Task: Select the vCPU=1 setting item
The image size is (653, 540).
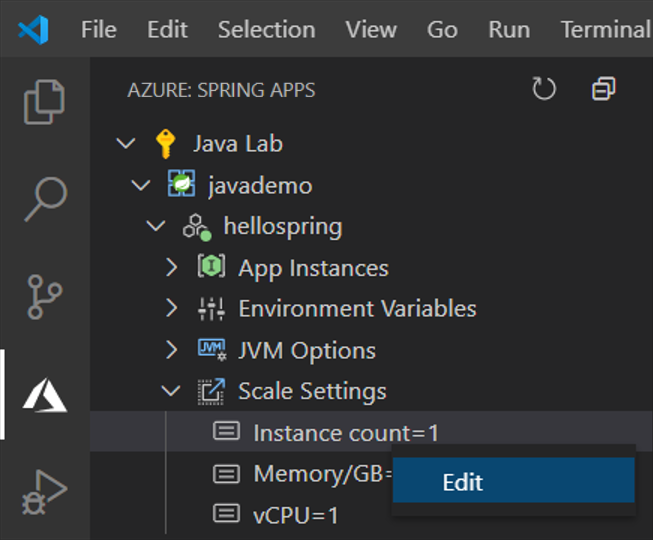Action: click(295, 515)
